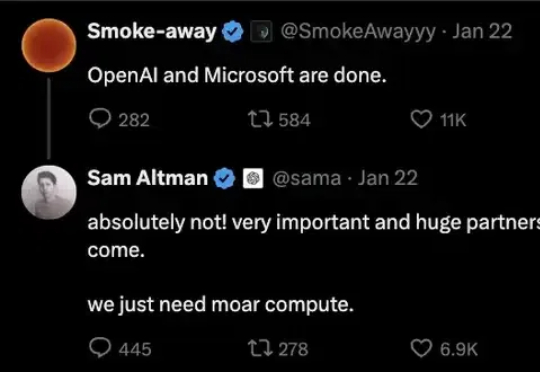Open the @sama handle link
Screen dimensions: 540x372
click(x=307, y=179)
